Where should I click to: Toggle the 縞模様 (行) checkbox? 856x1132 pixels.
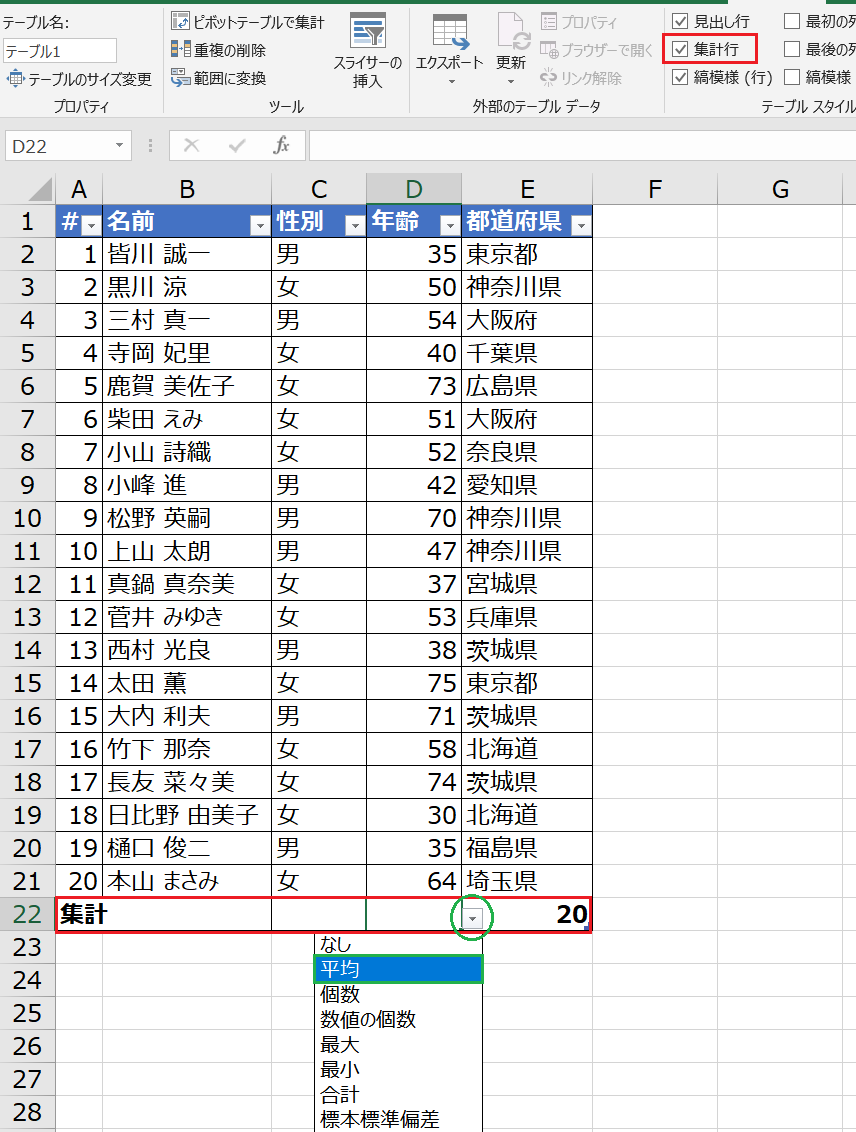click(680, 77)
